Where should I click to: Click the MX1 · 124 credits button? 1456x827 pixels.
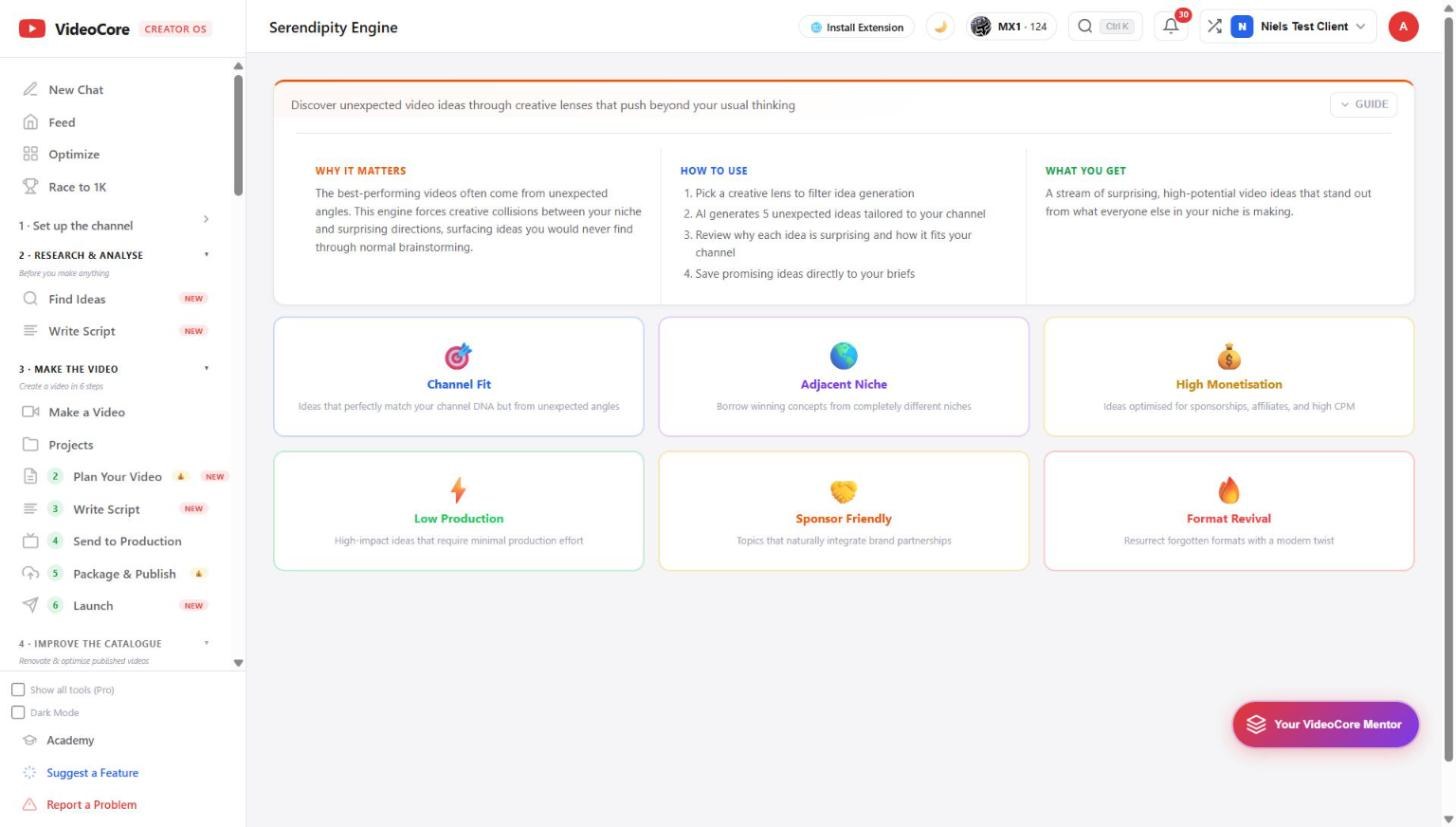click(x=1011, y=27)
